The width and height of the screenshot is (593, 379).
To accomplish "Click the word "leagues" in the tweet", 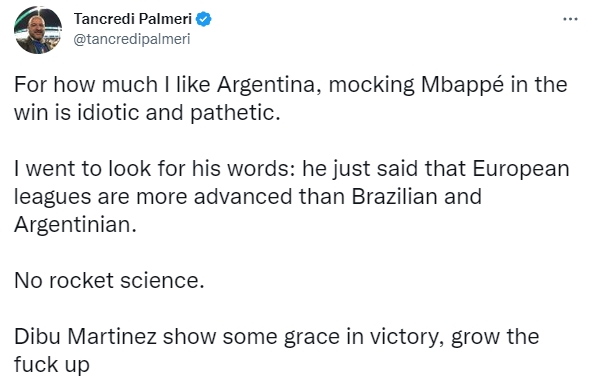I will 53,197.
